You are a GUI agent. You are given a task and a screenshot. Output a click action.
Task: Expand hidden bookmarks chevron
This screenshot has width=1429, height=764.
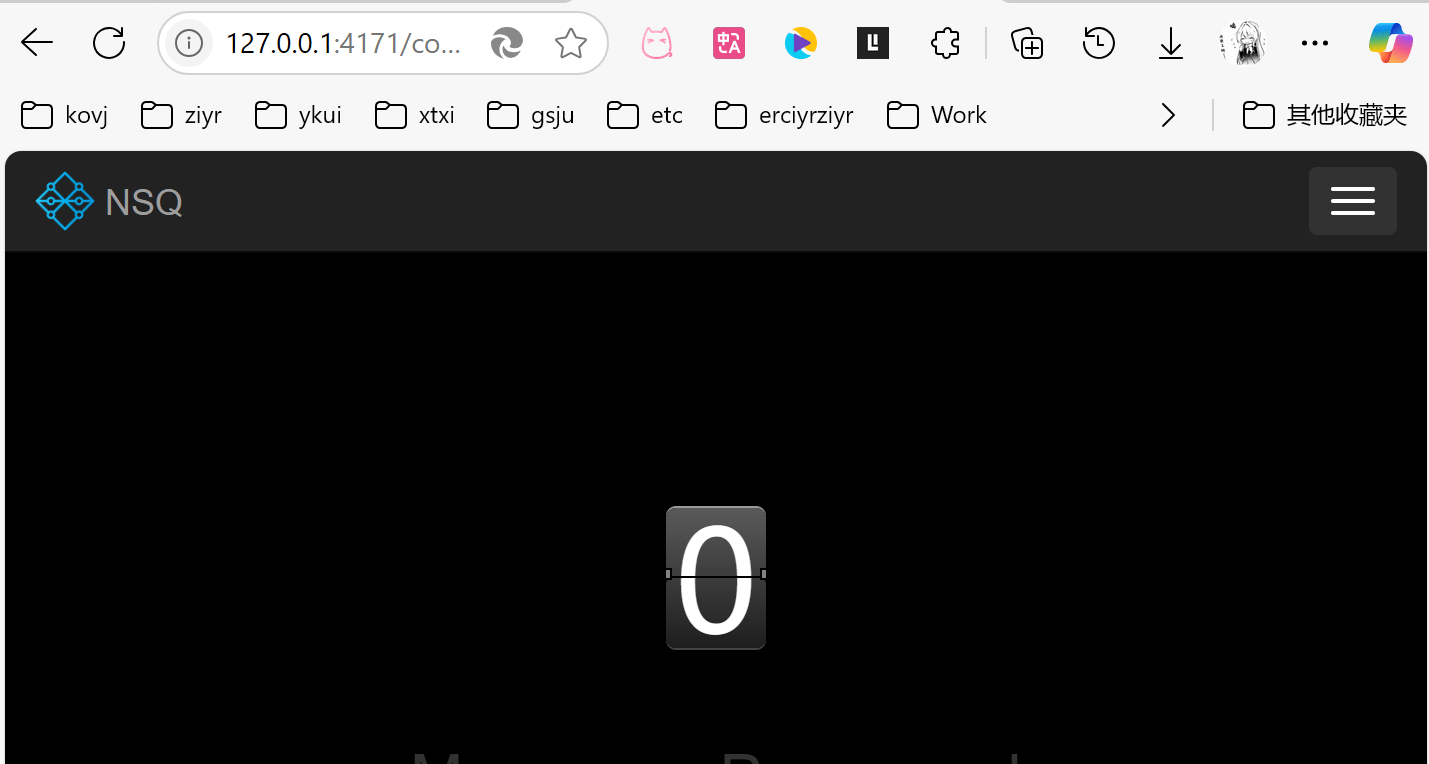(x=1168, y=116)
